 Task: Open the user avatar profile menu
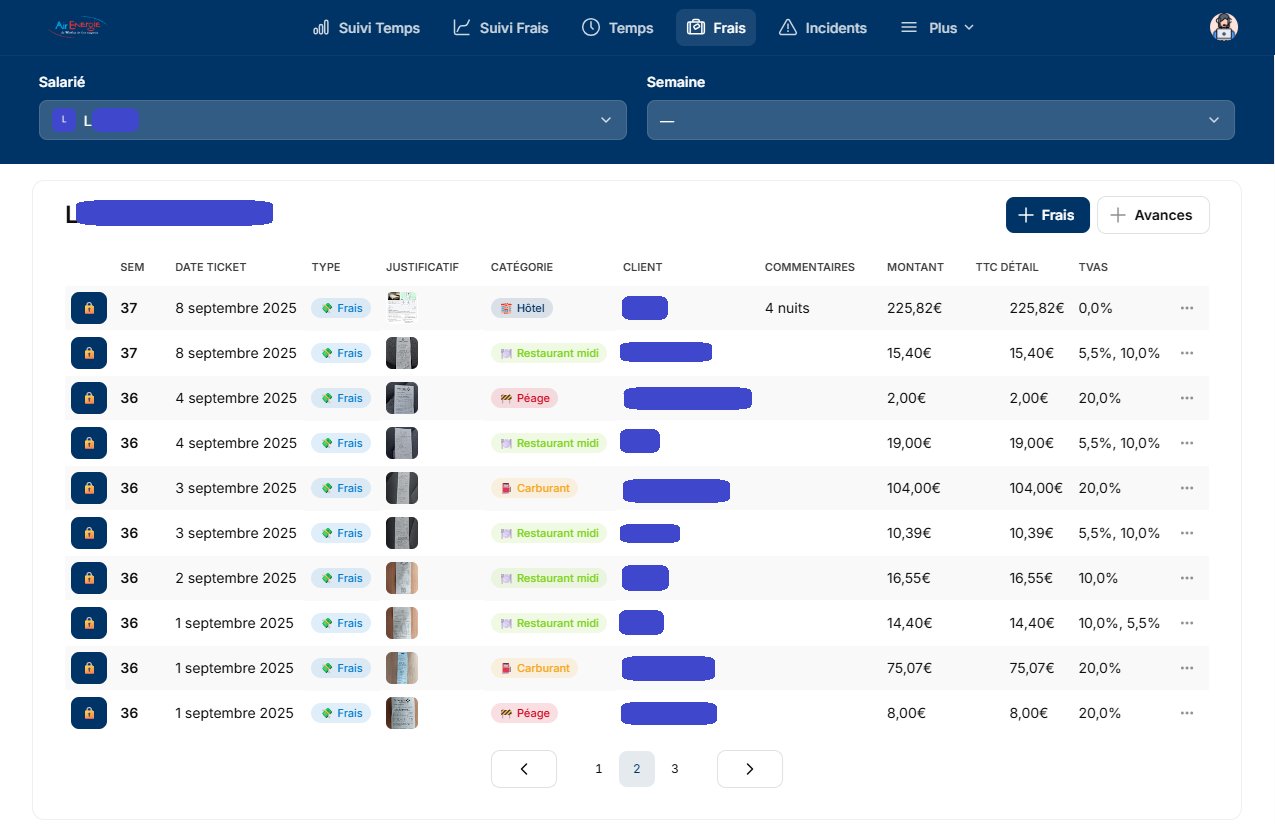[x=1224, y=27]
